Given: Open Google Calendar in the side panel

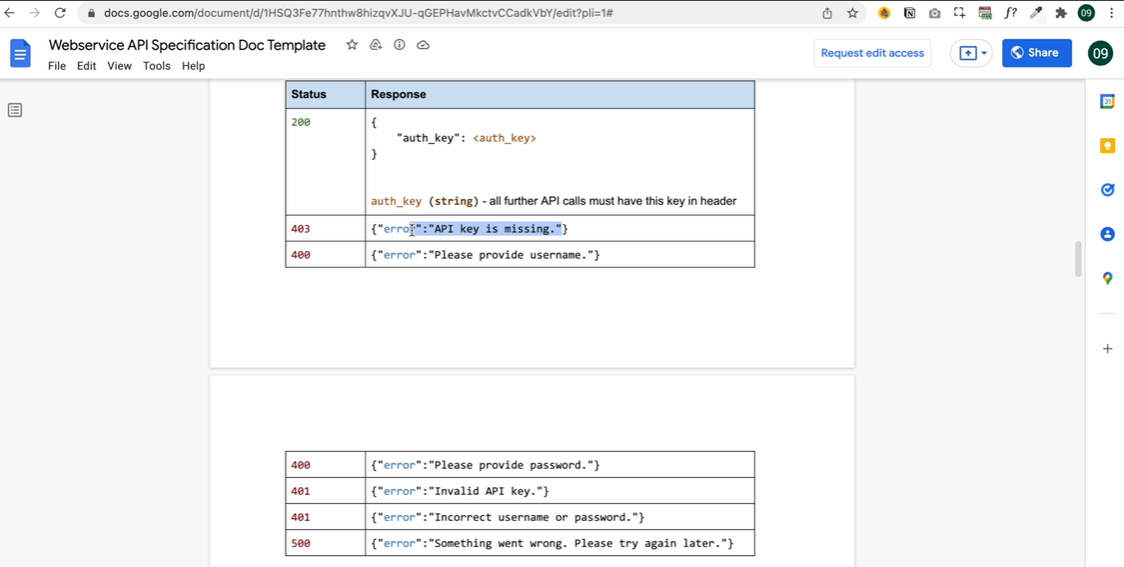Looking at the screenshot, I should (1108, 102).
